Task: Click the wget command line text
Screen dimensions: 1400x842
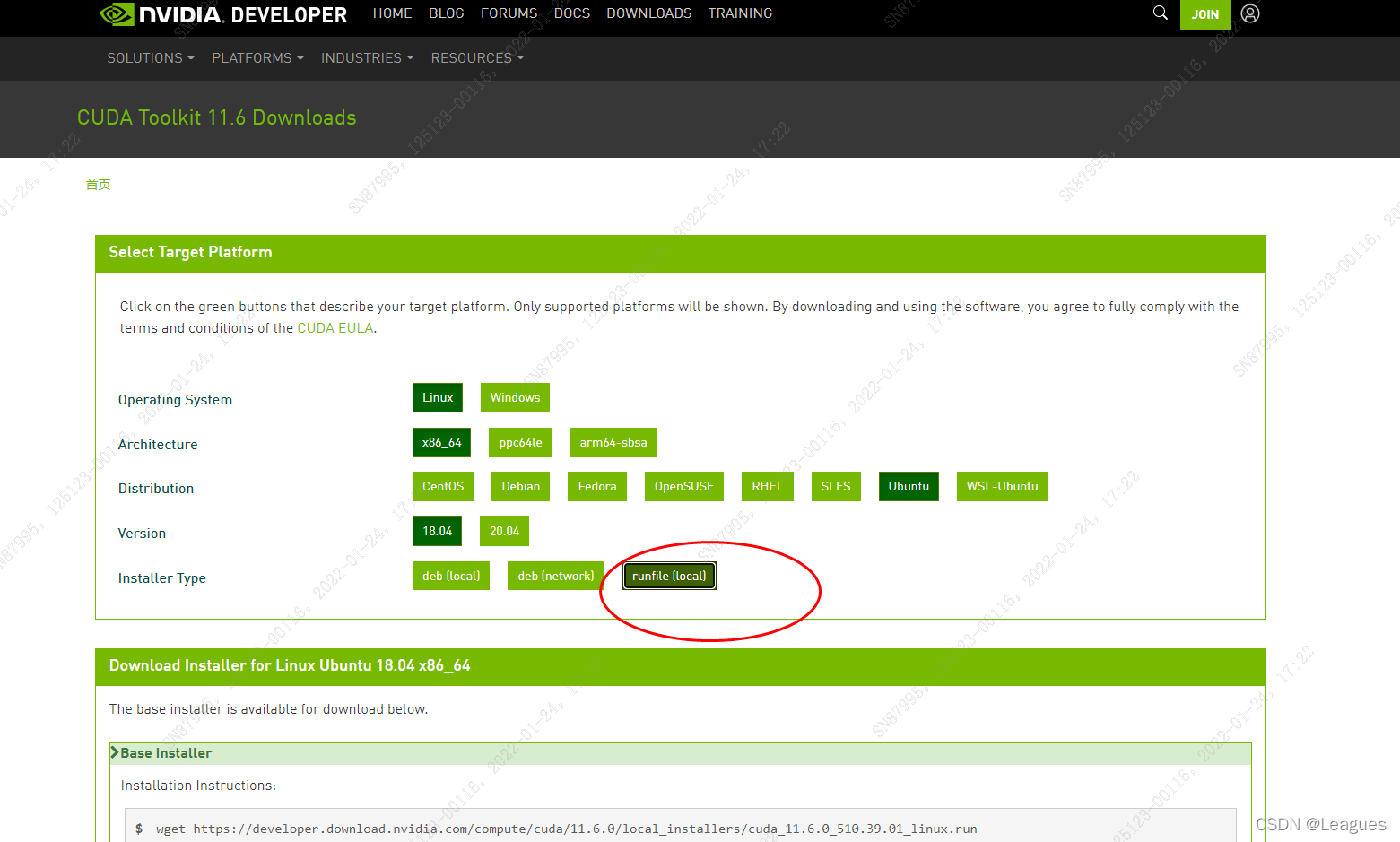Action: [x=566, y=829]
